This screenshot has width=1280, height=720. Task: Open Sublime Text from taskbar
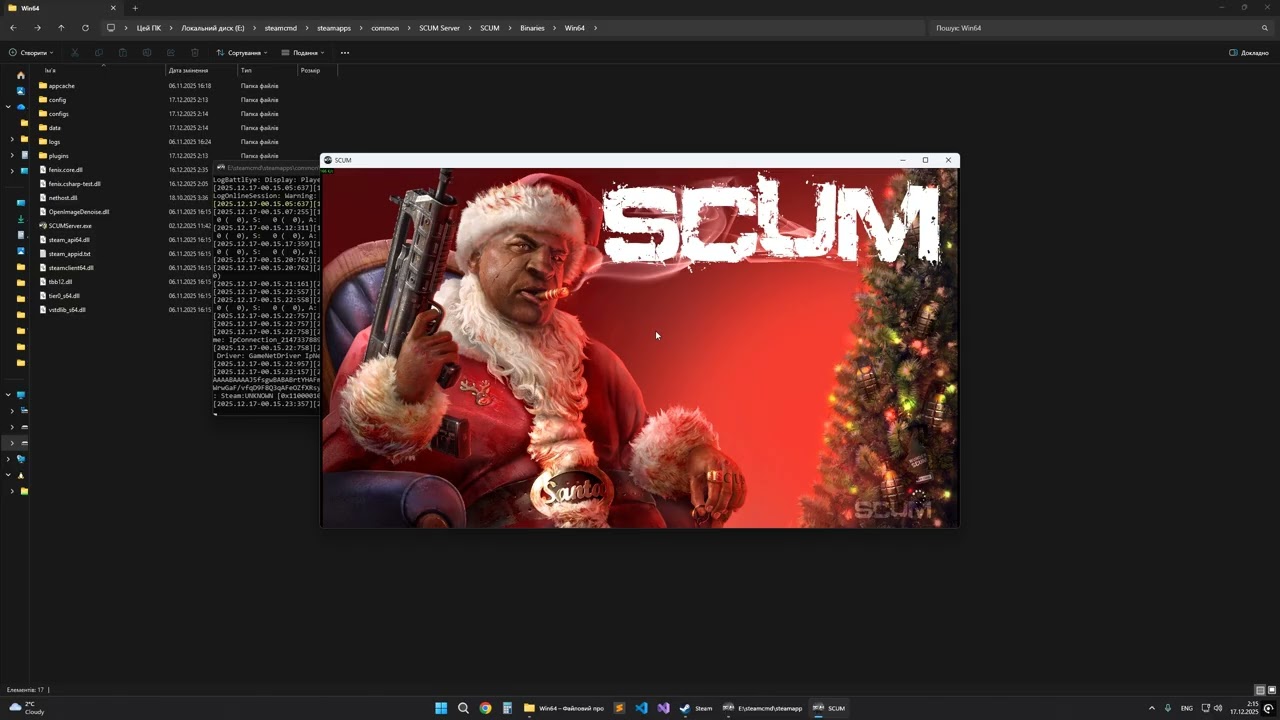tap(619, 708)
